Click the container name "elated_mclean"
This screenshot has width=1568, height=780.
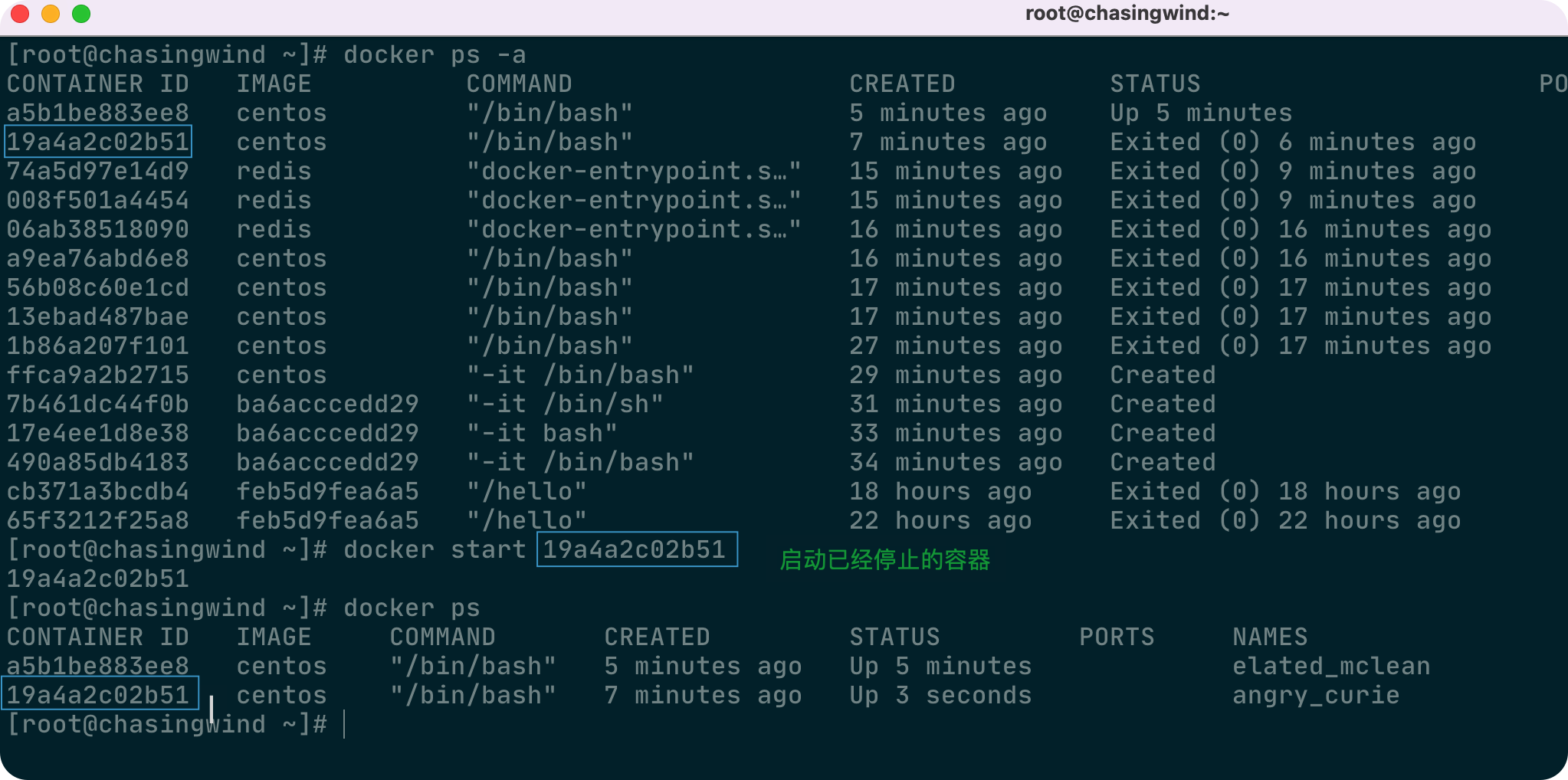click(1331, 666)
